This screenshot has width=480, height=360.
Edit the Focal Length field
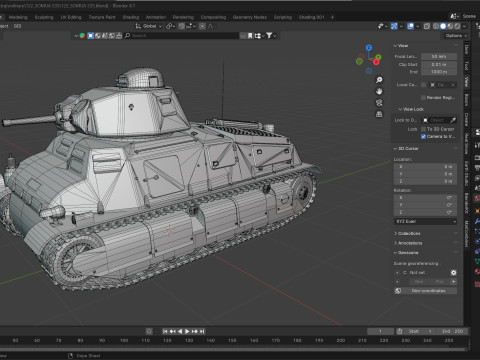pyautogui.click(x=439, y=56)
